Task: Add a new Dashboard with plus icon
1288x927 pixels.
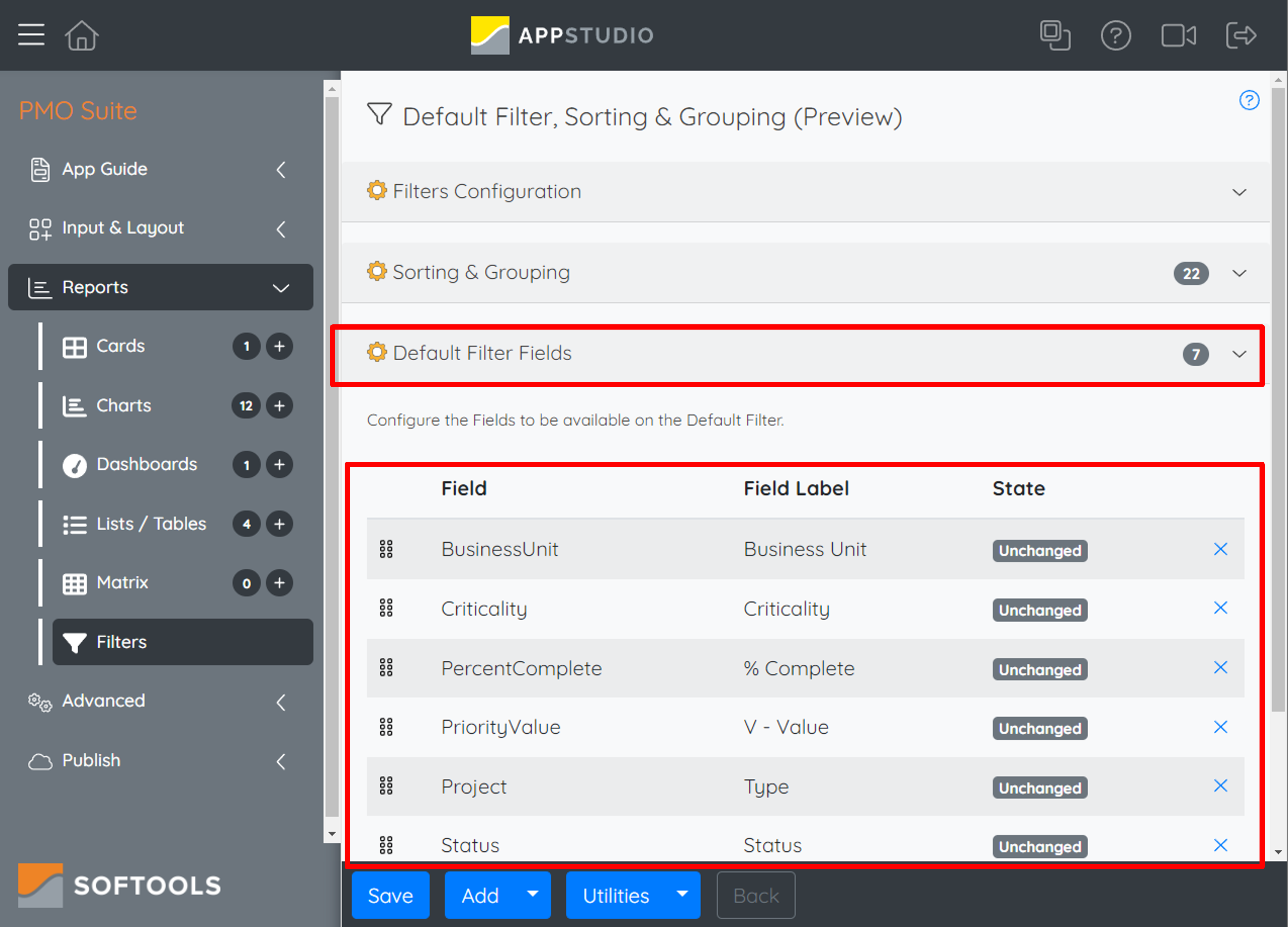Action: [x=279, y=464]
